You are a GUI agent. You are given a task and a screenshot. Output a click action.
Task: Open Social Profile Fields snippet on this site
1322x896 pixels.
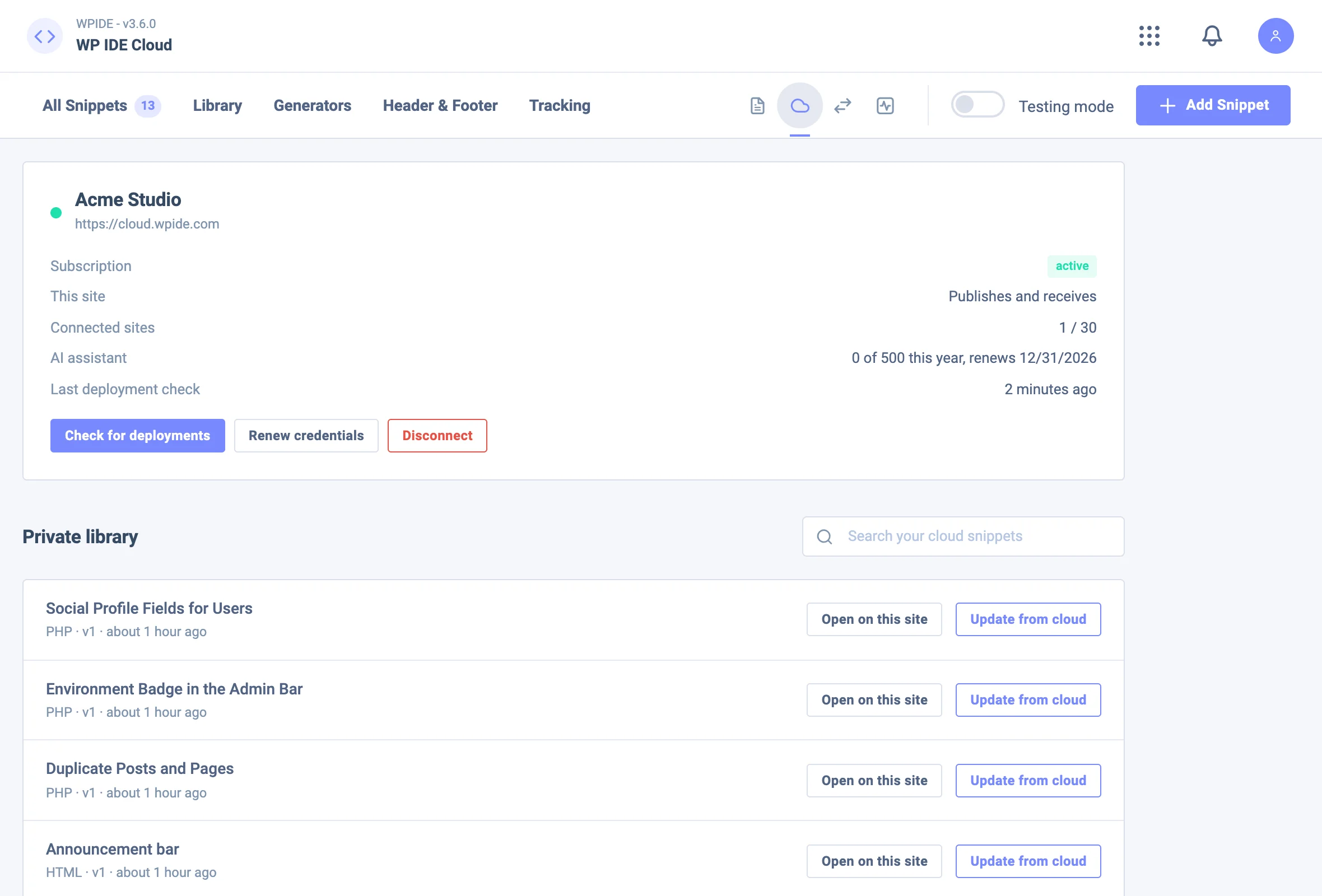pos(874,619)
